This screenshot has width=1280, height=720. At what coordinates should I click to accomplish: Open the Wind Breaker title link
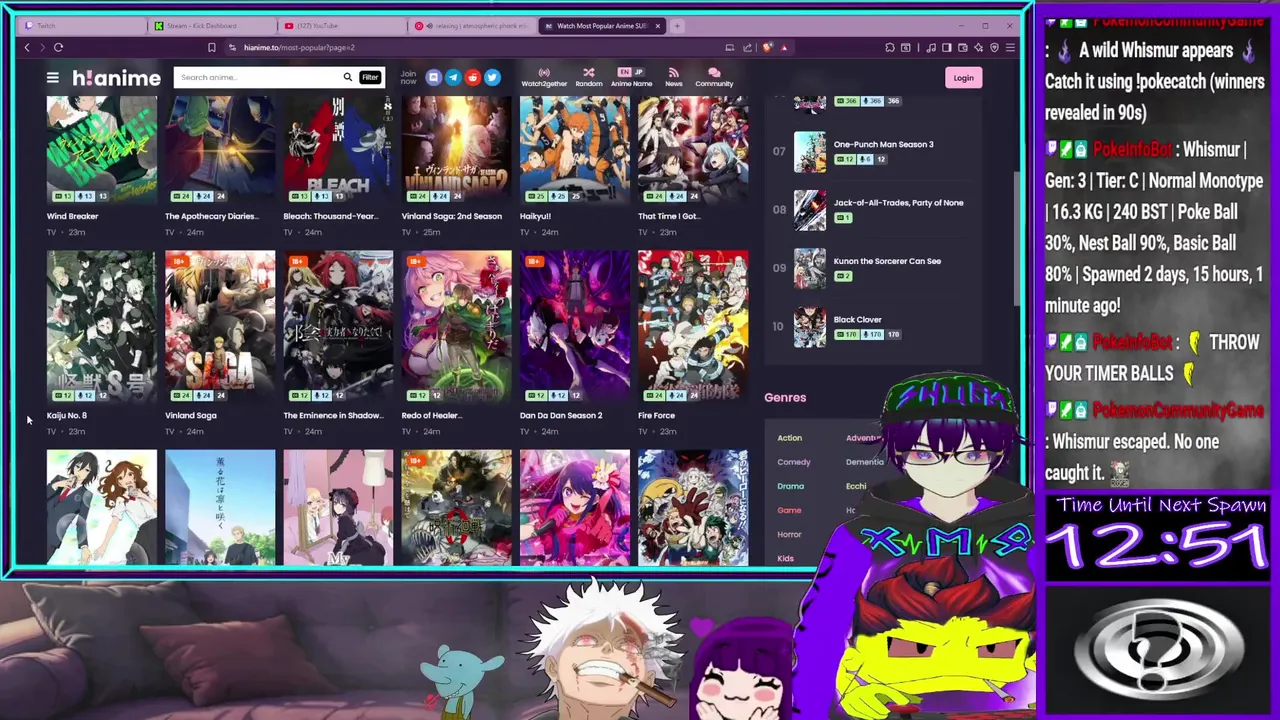pos(72,216)
